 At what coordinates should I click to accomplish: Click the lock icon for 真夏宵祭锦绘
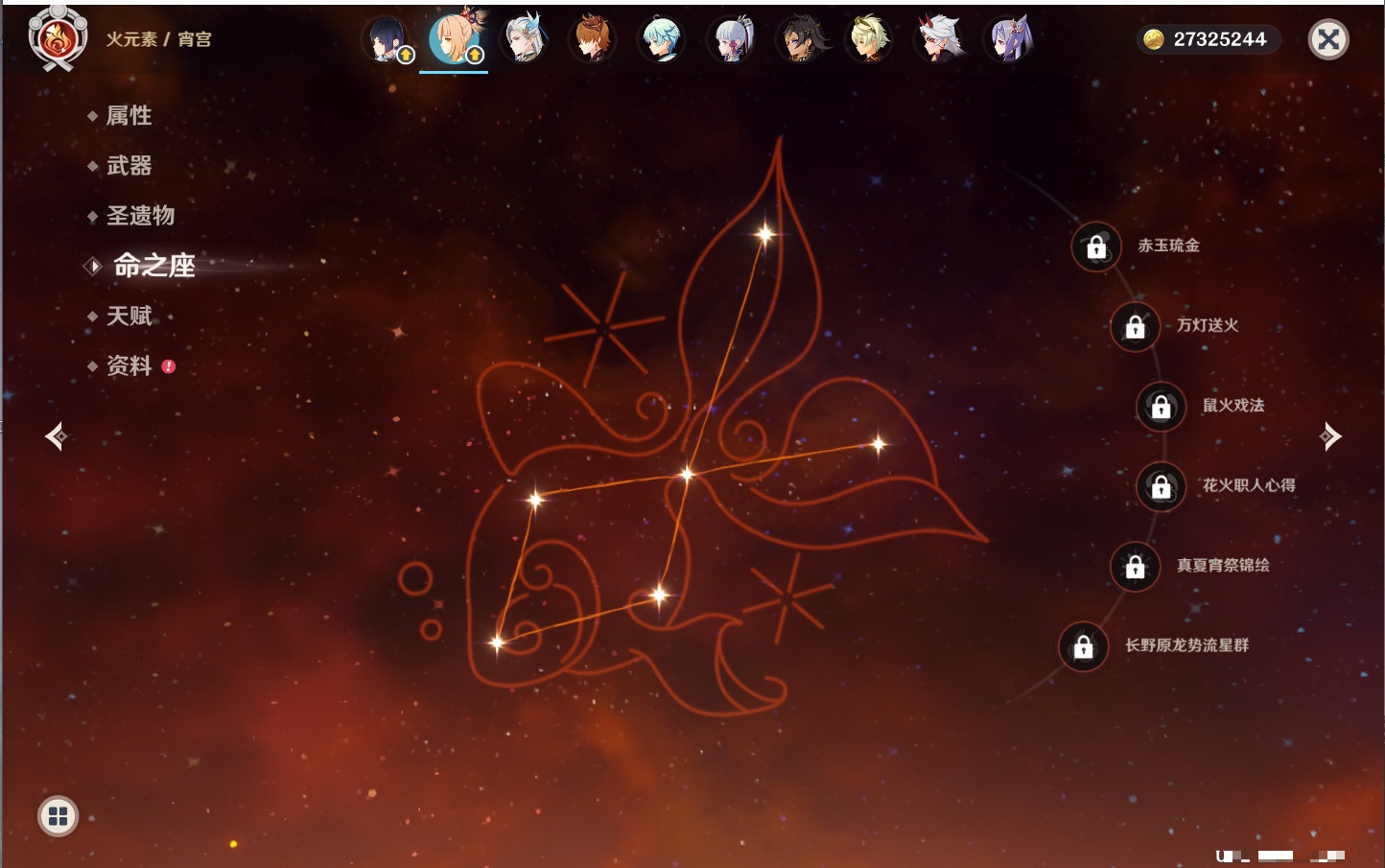coord(1136,567)
